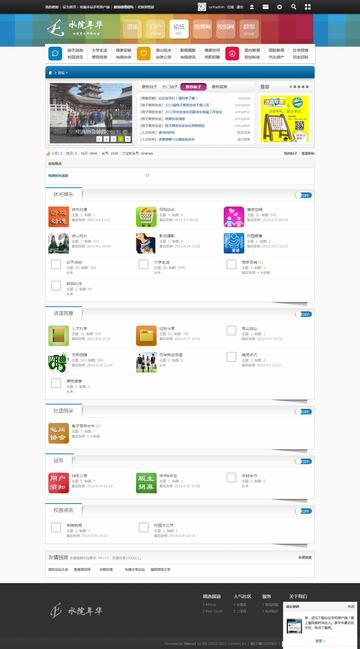Image resolution: width=360 pixels, height=649 pixels.
Task: Click the yellow advertisement banner image
Action: (x=285, y=119)
